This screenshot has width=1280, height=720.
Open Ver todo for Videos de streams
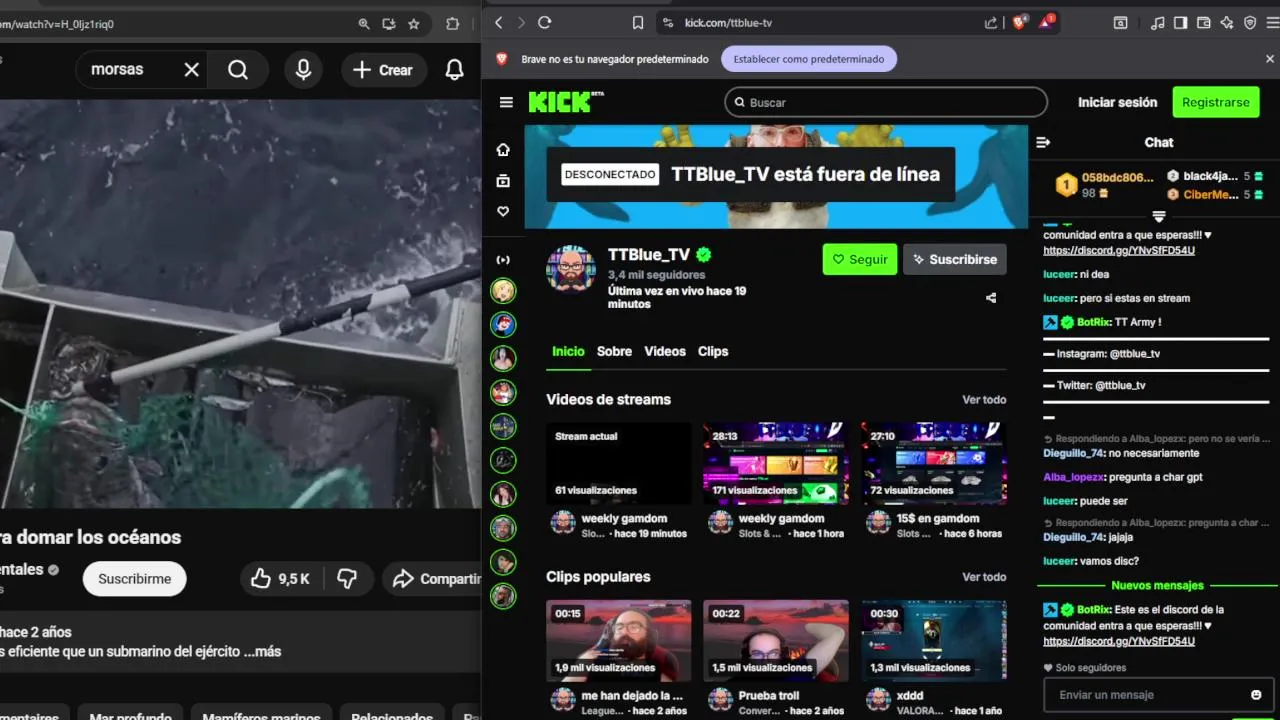point(984,399)
